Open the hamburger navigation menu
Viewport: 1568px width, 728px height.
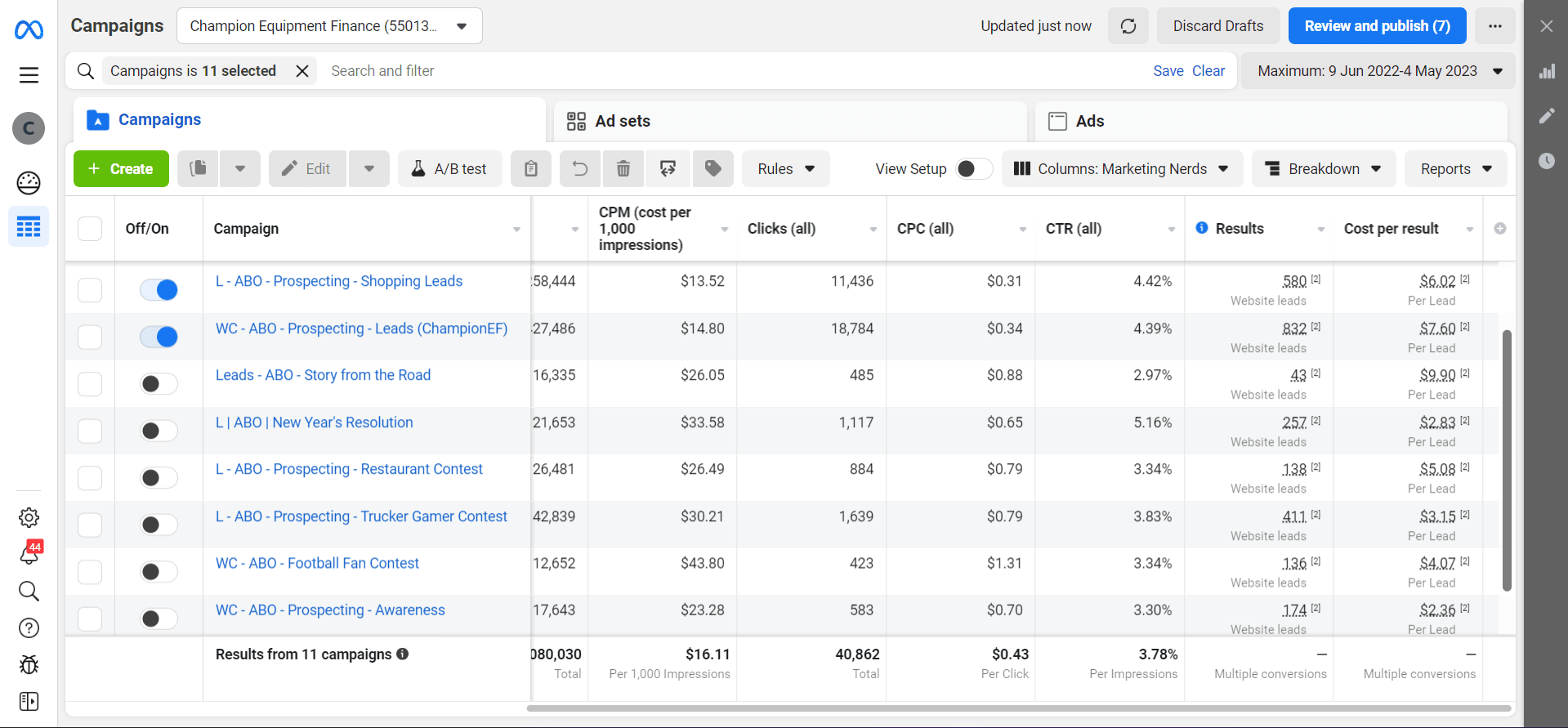tap(29, 75)
